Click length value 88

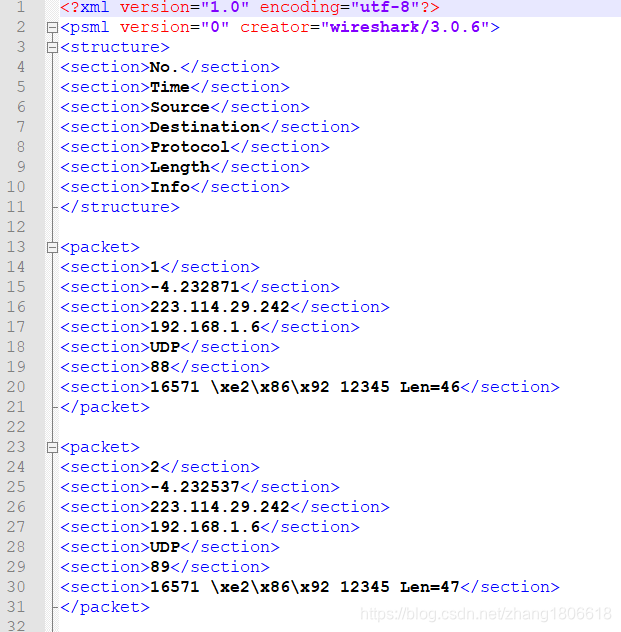pyautogui.click(x=160, y=367)
